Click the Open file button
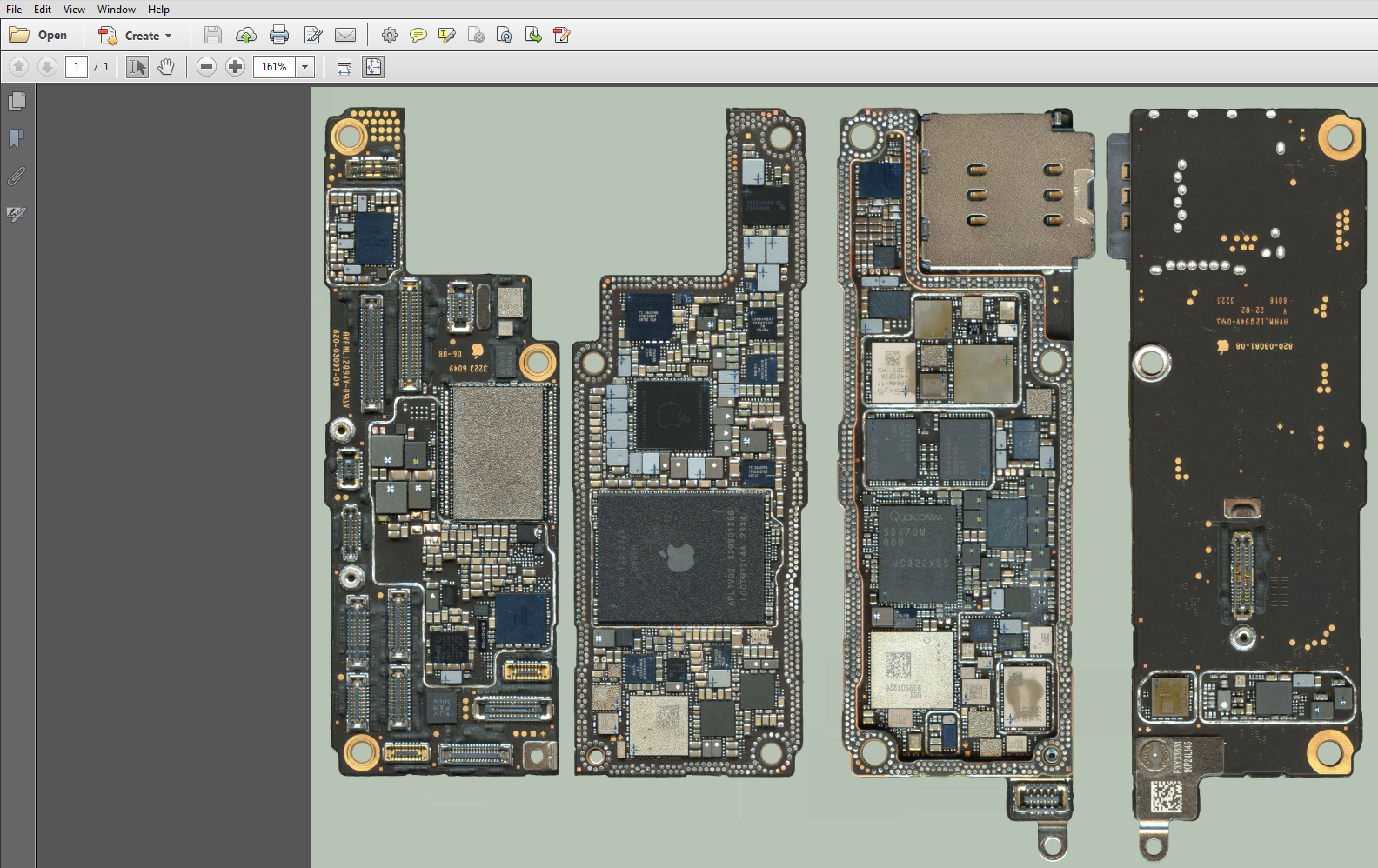The height and width of the screenshot is (868, 1378). pos(39,36)
